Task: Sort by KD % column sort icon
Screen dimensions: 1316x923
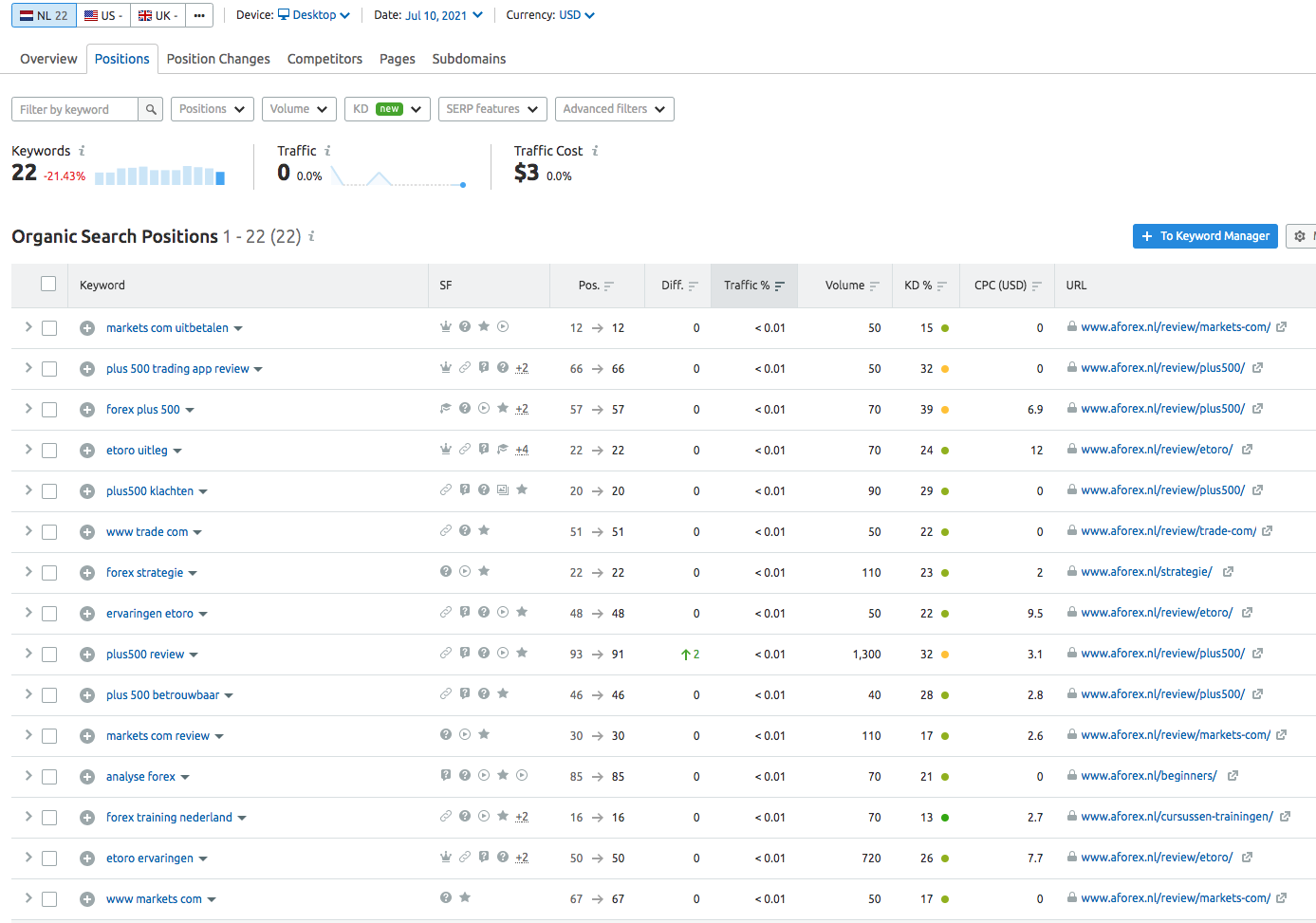Action: point(942,286)
